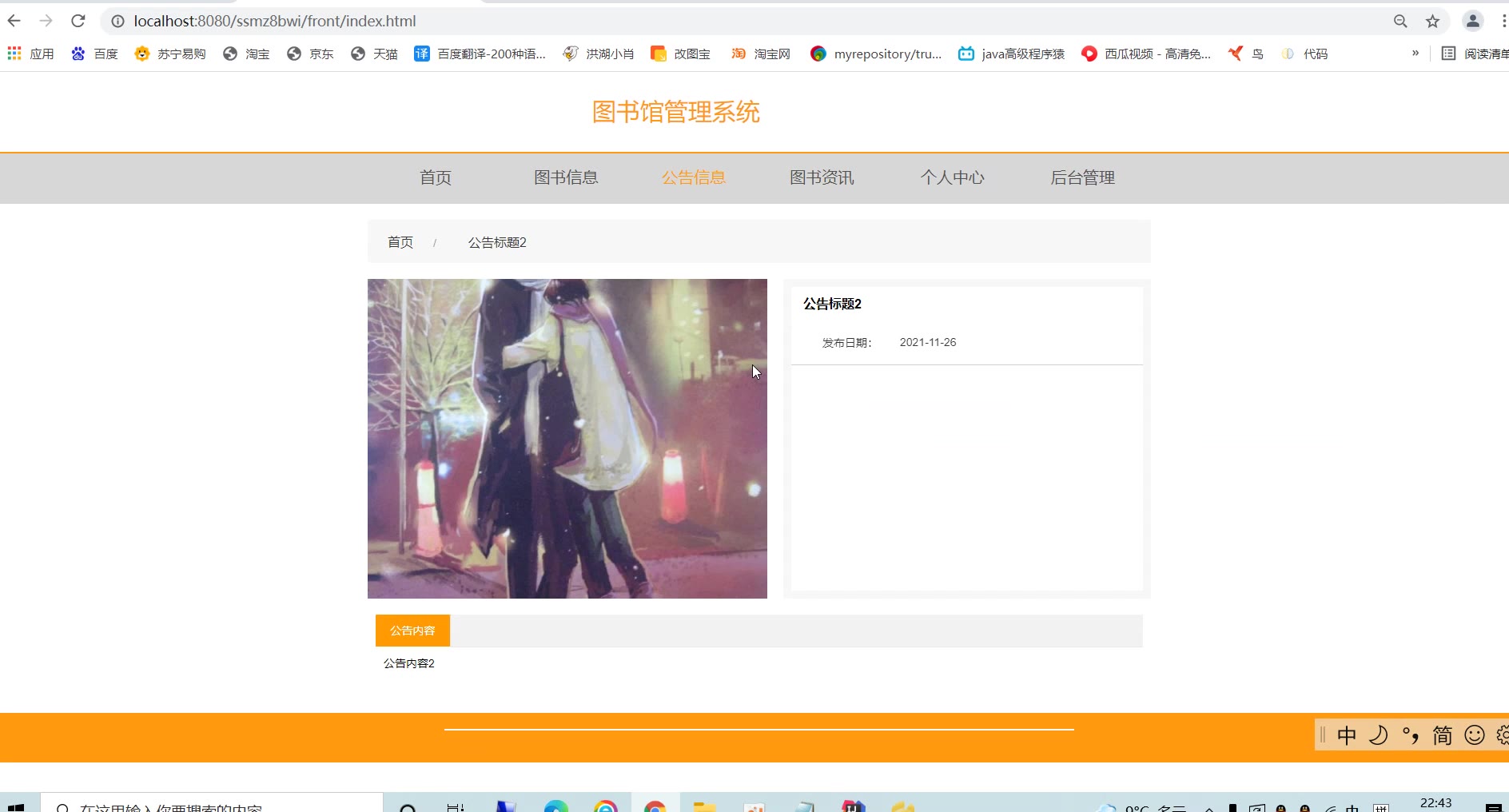Image resolution: width=1509 pixels, height=812 pixels.
Task: Click in the address bar URL
Action: [x=275, y=22]
